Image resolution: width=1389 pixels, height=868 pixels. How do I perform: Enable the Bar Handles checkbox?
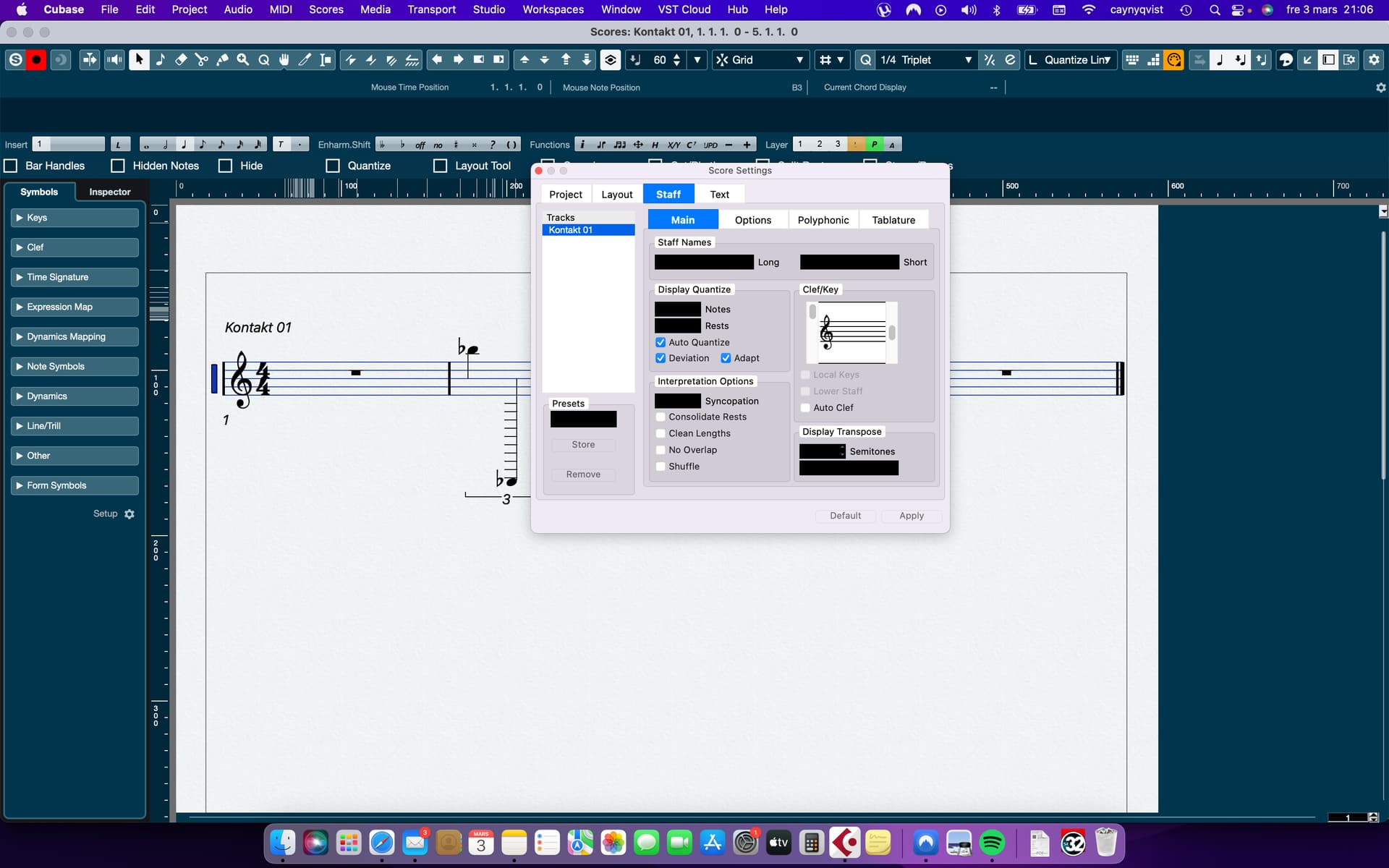11,166
